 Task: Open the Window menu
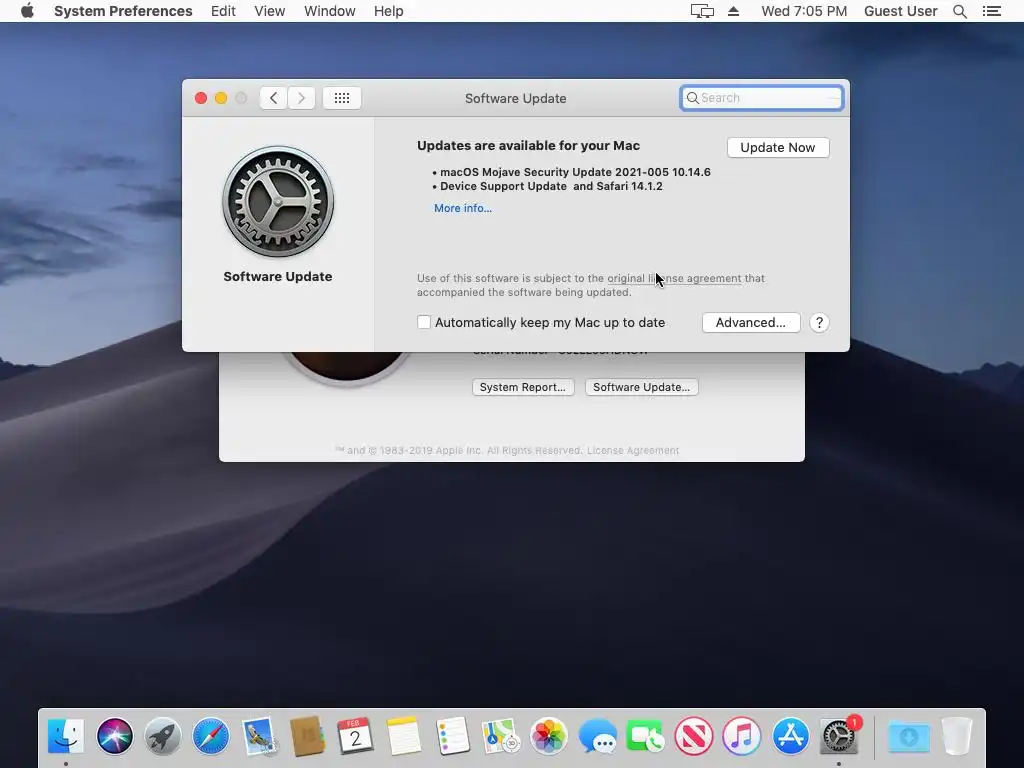tap(330, 11)
